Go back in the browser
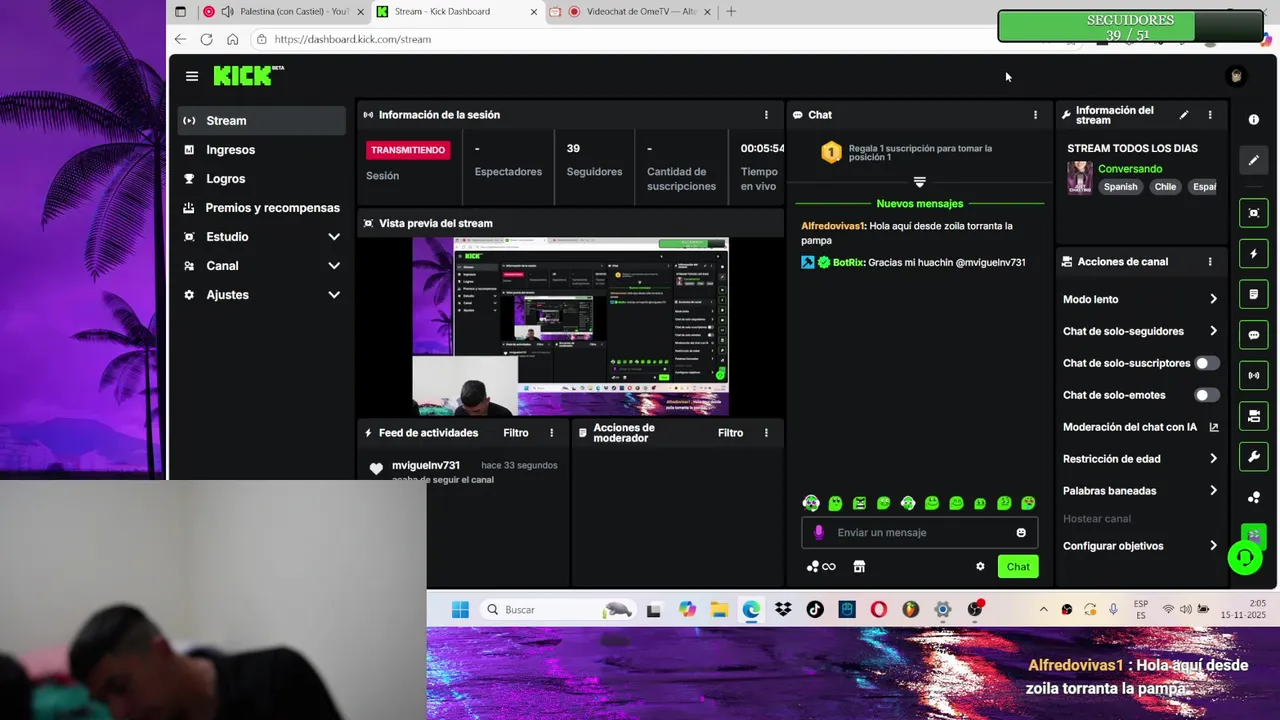Viewport: 1280px width, 720px height. coord(180,39)
